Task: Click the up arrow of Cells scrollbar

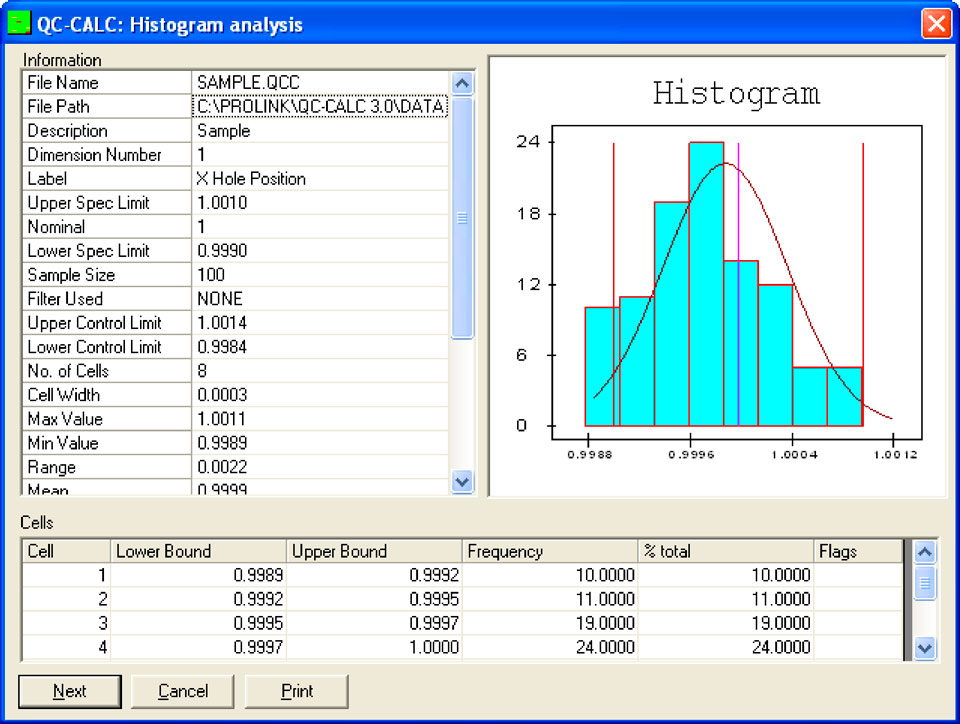Action: [925, 552]
